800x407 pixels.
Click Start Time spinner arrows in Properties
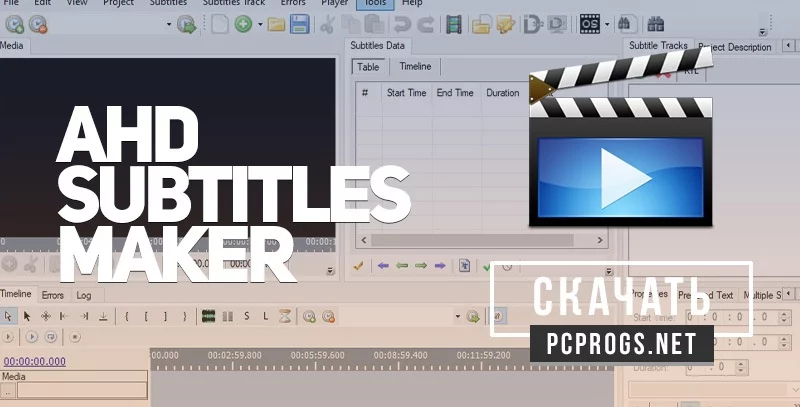[784, 317]
